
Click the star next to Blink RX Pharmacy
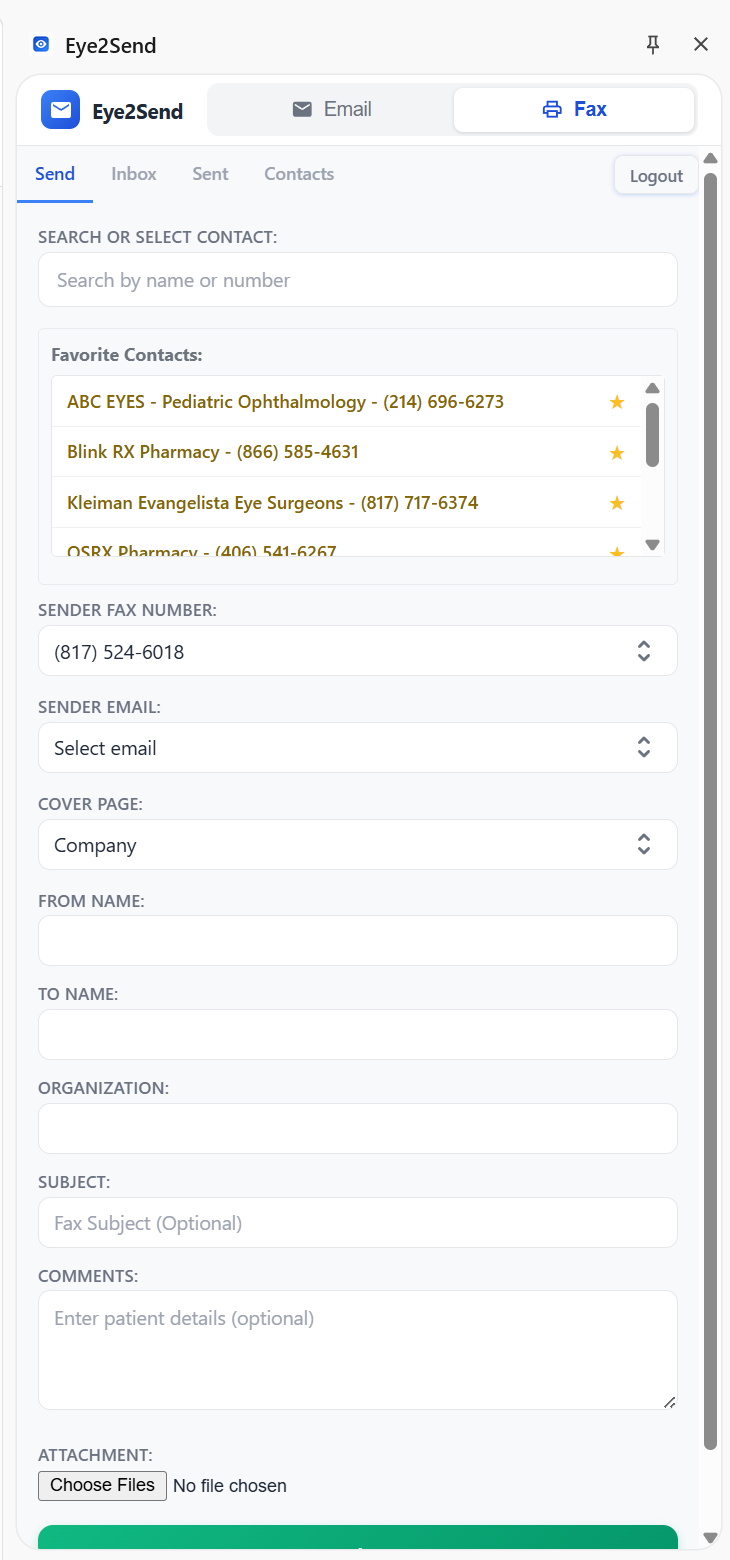click(617, 452)
